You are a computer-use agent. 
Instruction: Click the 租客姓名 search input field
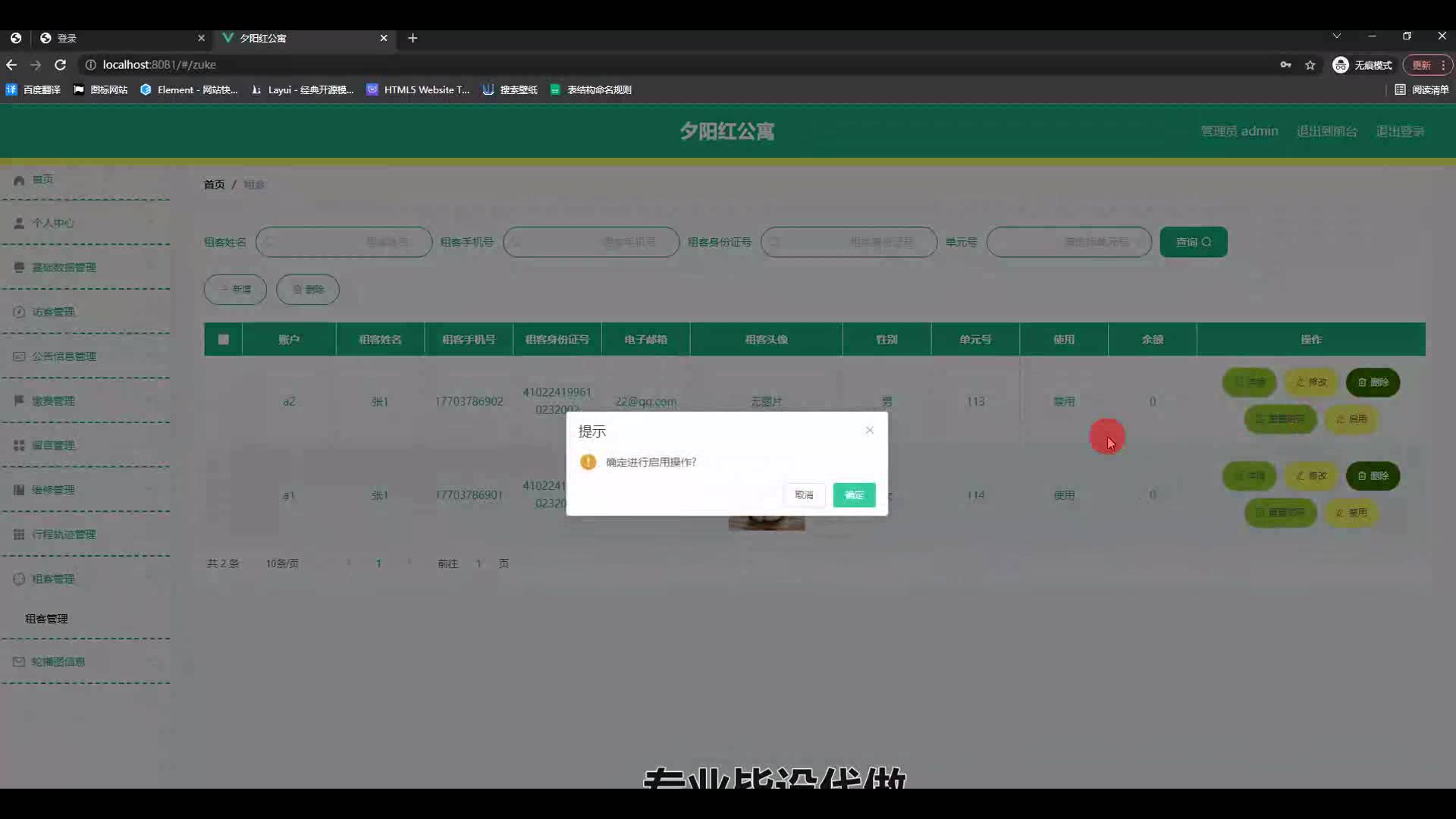pos(344,243)
